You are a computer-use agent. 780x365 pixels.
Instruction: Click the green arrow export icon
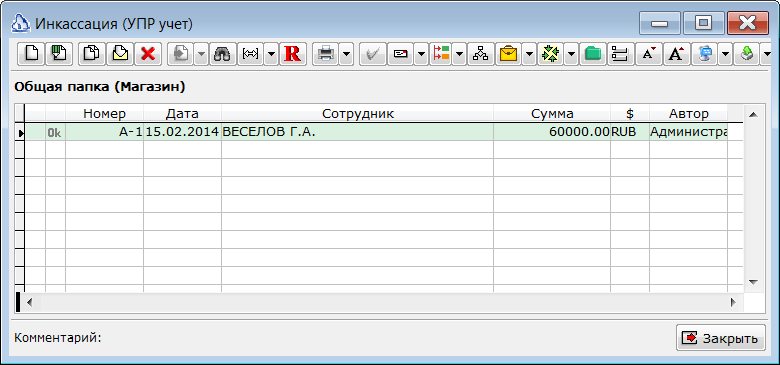coord(746,54)
